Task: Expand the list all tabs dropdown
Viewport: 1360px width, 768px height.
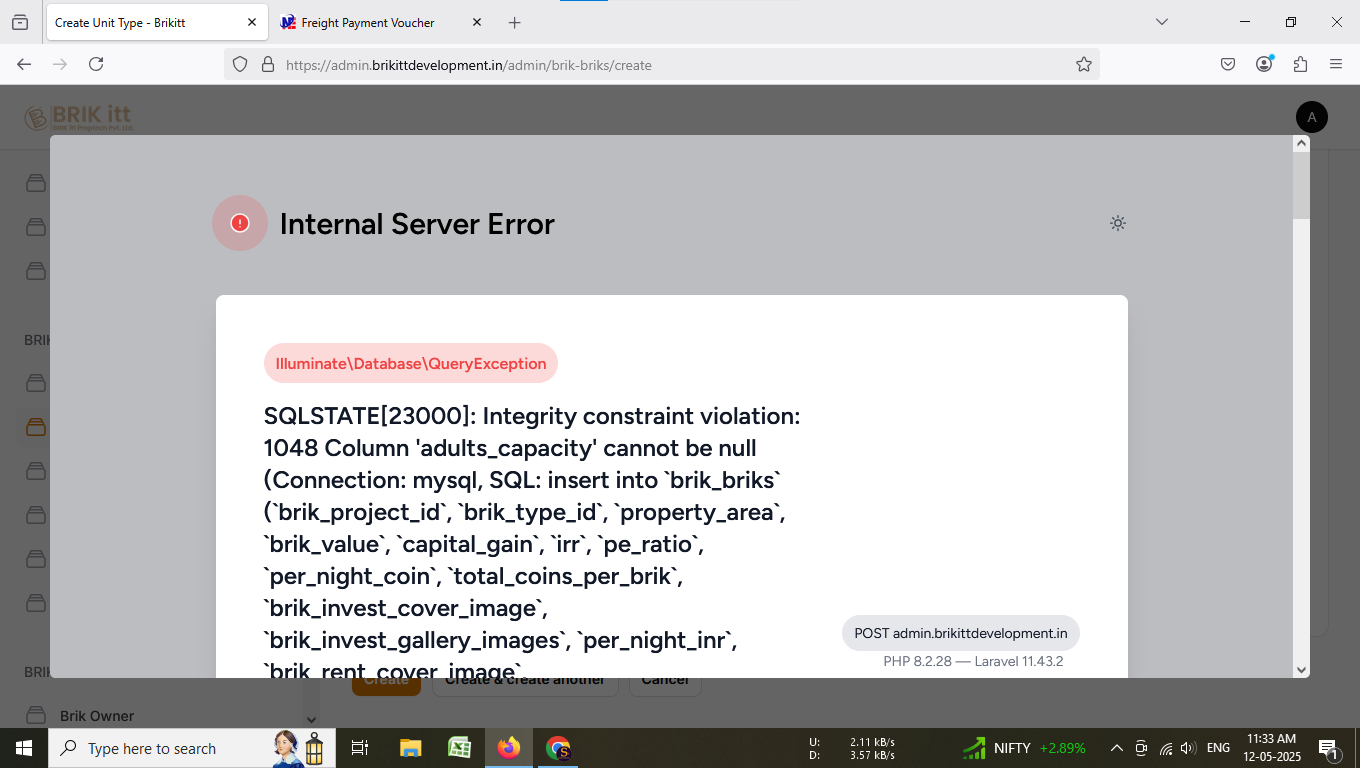Action: (1161, 22)
